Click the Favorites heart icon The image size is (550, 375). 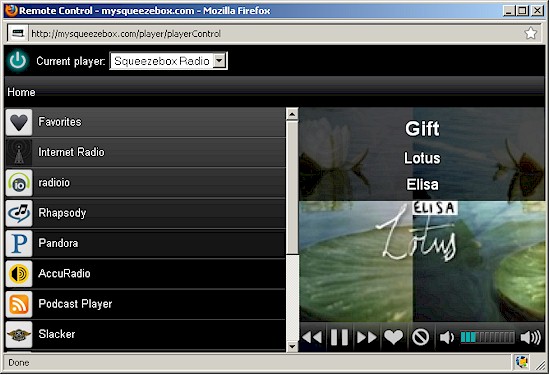click(19, 122)
